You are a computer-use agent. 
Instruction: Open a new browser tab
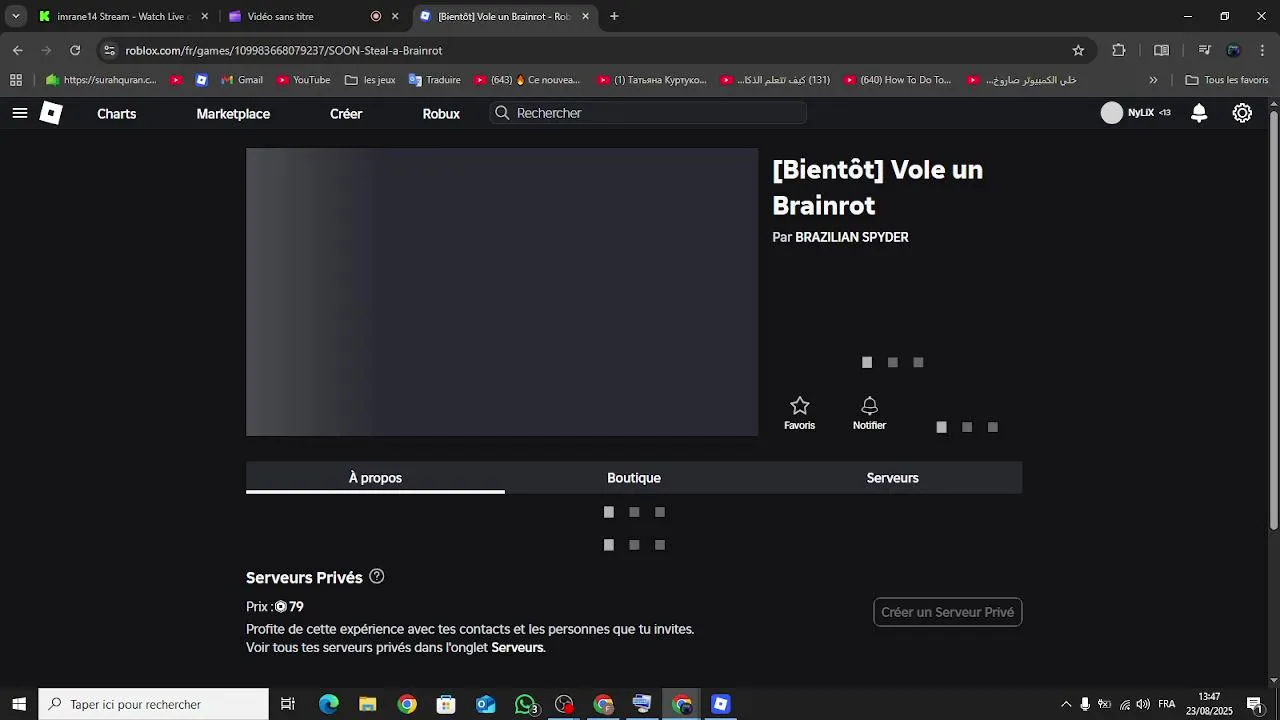pyautogui.click(x=614, y=16)
